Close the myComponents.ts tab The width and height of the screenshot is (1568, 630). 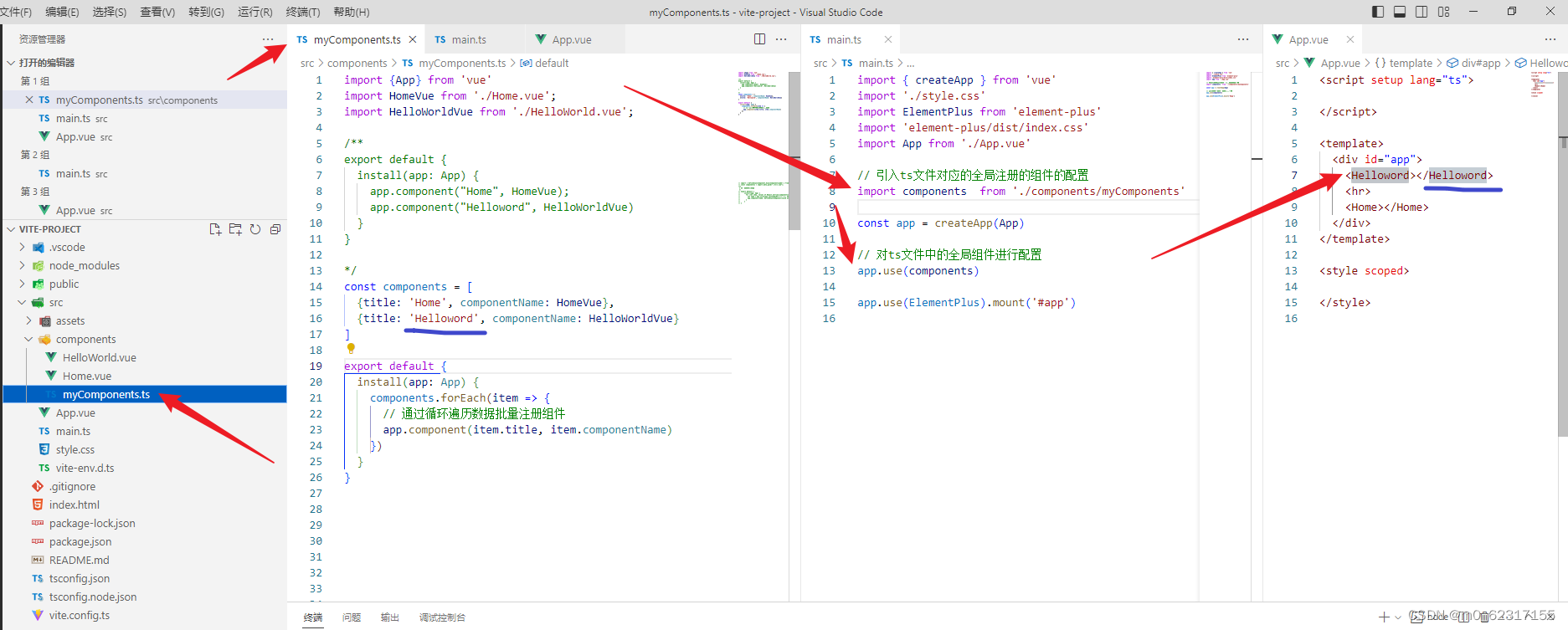(x=413, y=39)
